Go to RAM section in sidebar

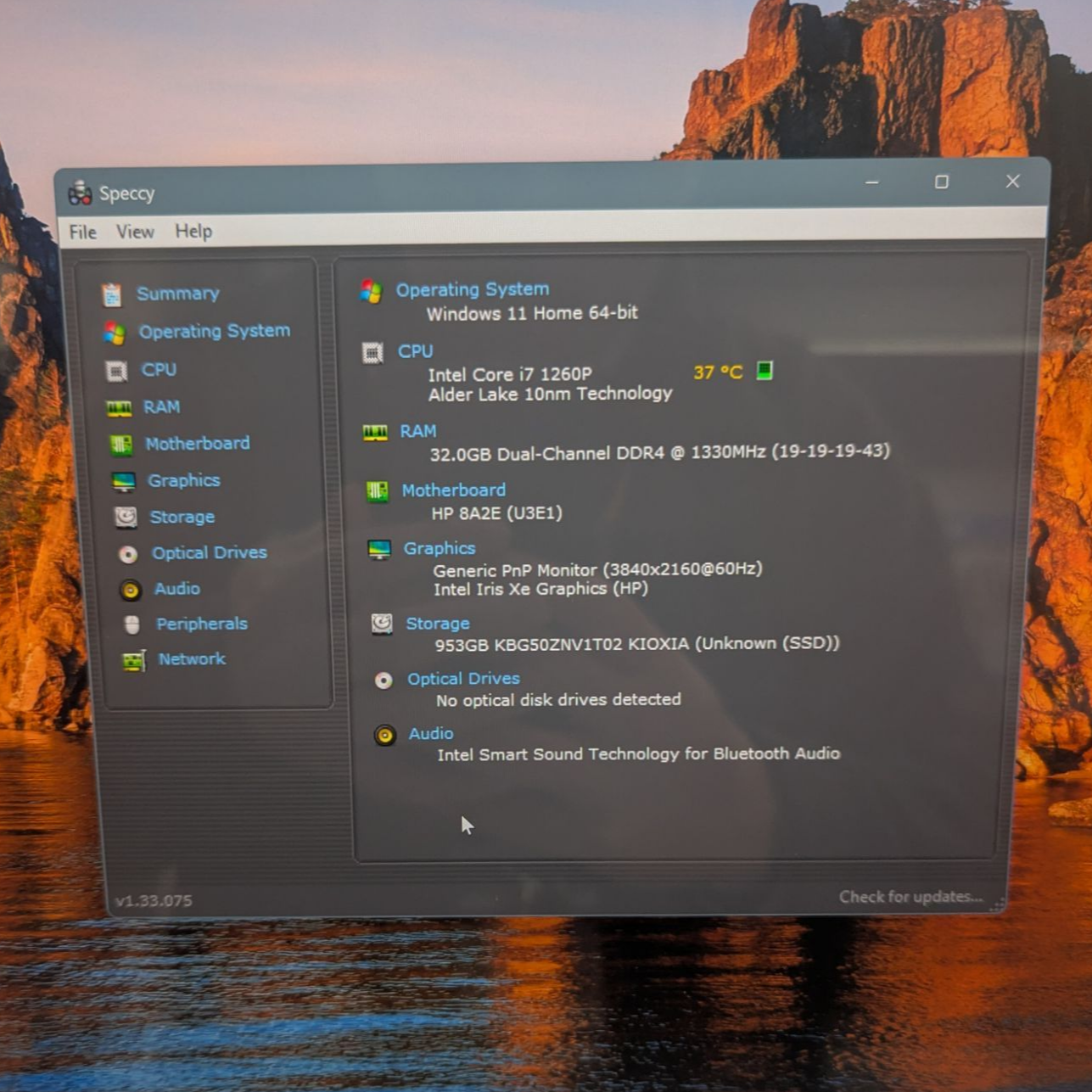click(161, 407)
